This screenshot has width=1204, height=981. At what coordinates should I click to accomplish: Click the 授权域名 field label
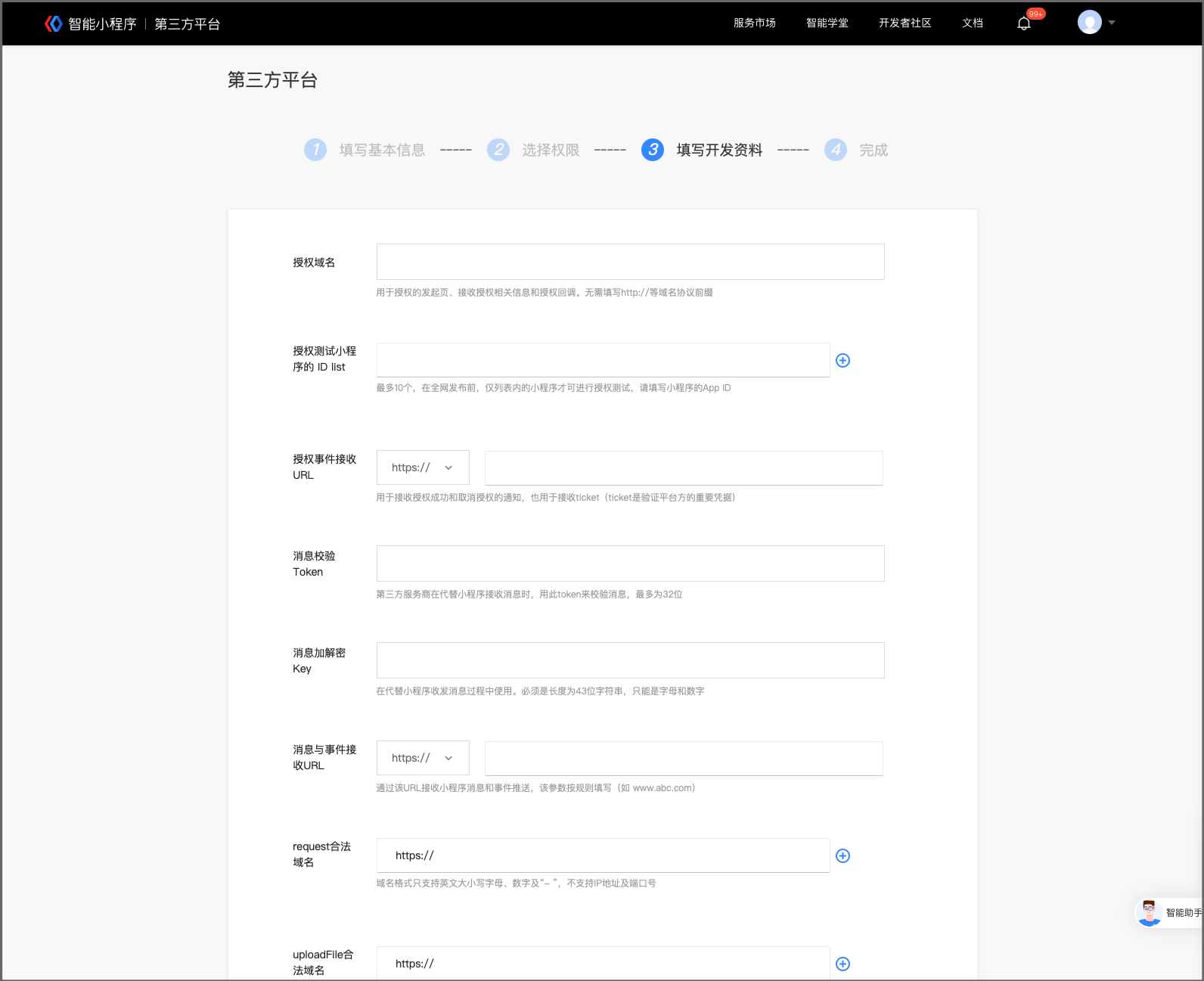pos(314,262)
